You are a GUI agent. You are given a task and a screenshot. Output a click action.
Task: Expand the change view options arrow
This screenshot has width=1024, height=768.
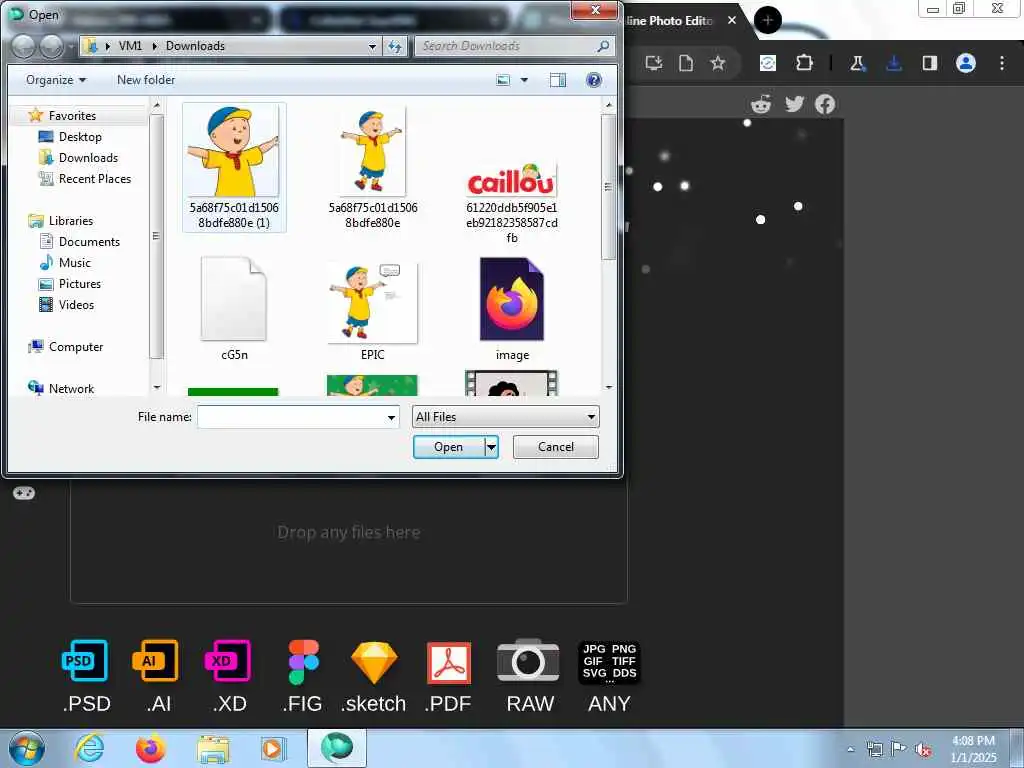pos(524,80)
